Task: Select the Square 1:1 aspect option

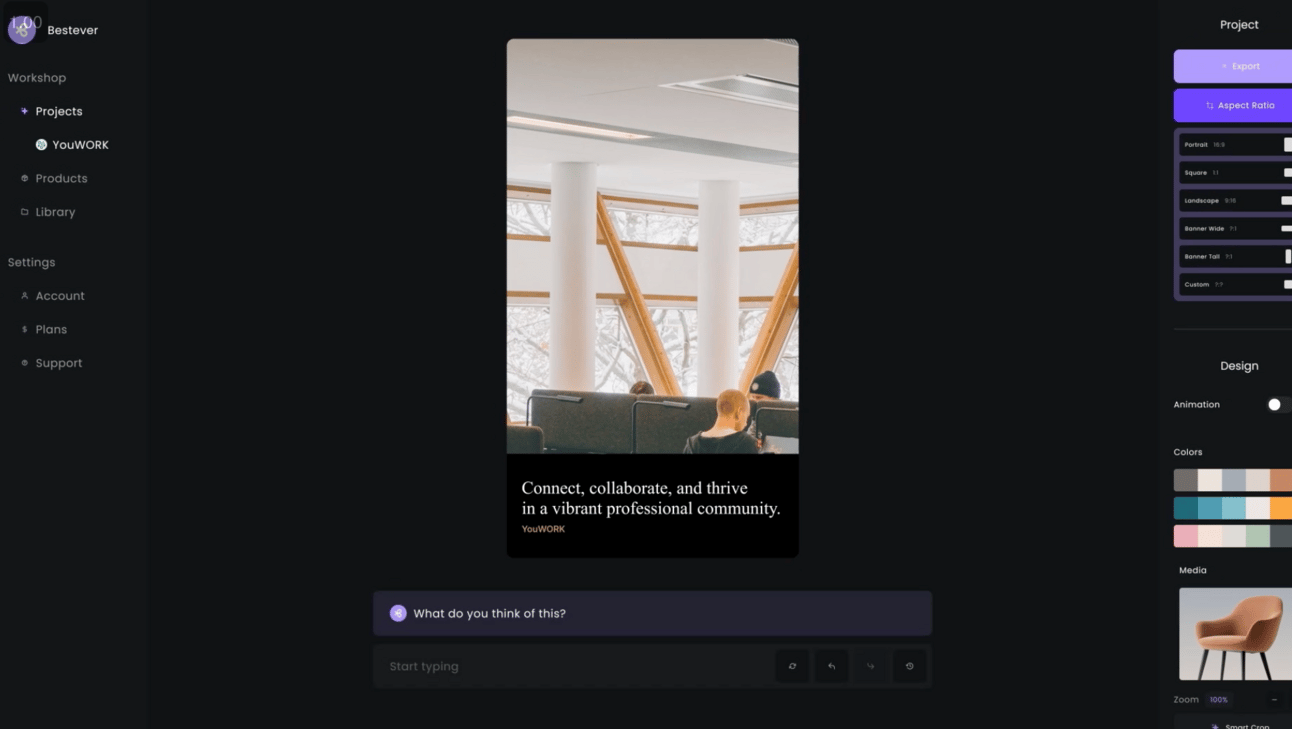Action: point(1236,173)
